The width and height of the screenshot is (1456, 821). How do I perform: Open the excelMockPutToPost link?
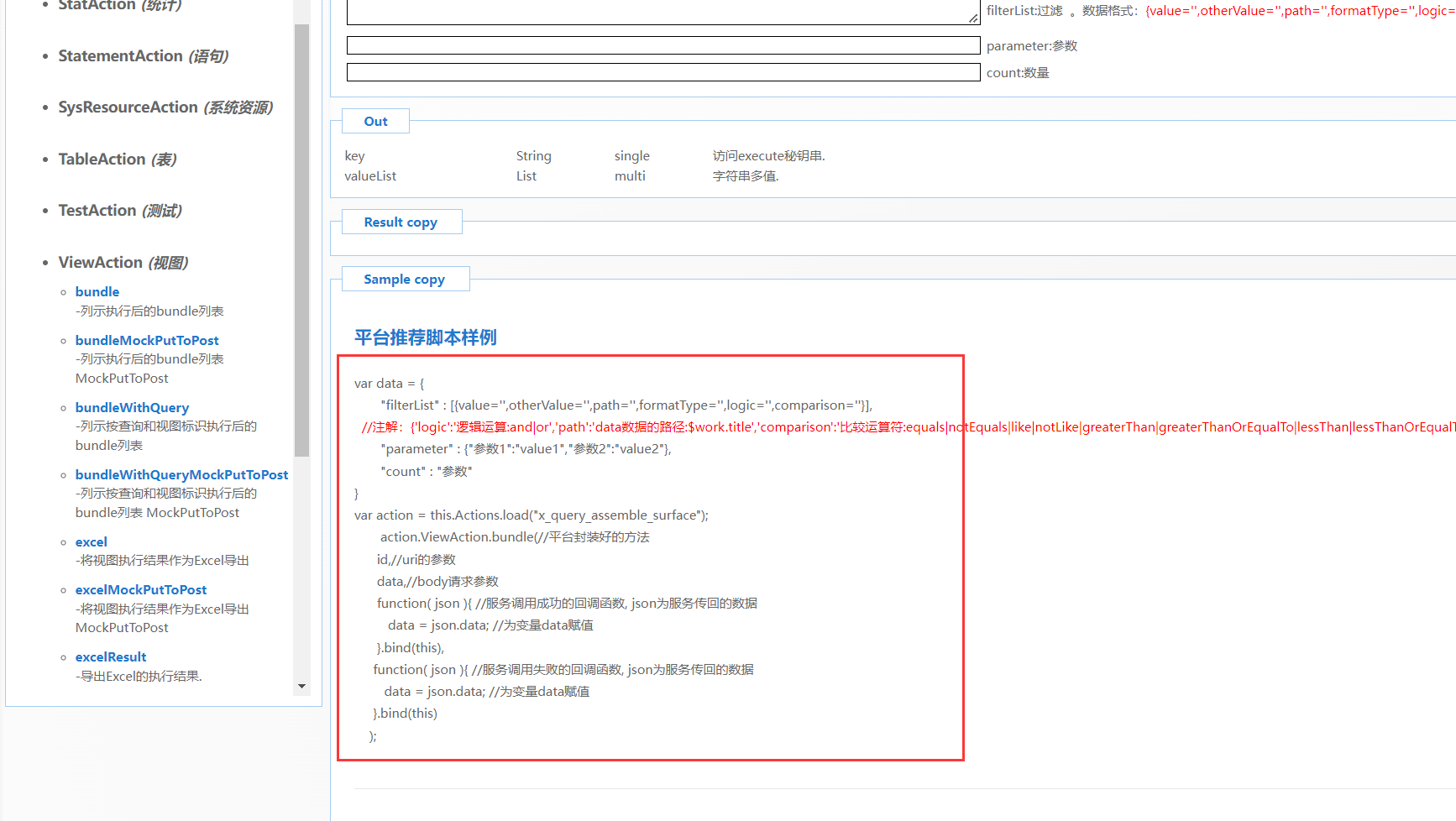tap(140, 589)
